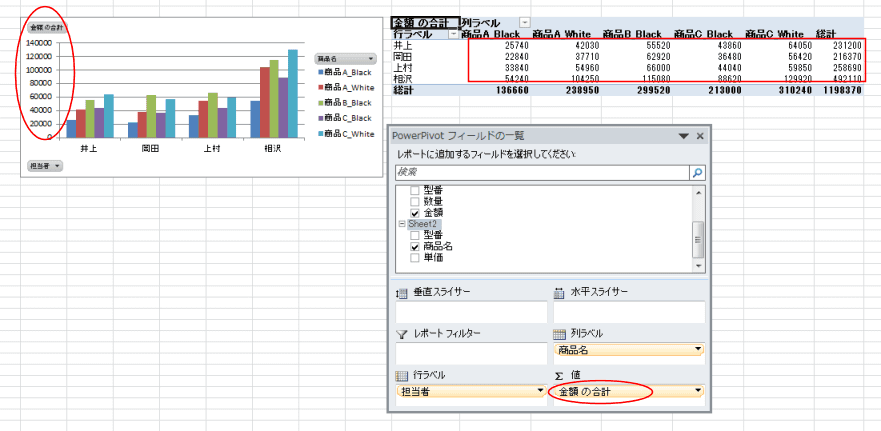Select the 相沢 row label cell

(x=425, y=79)
